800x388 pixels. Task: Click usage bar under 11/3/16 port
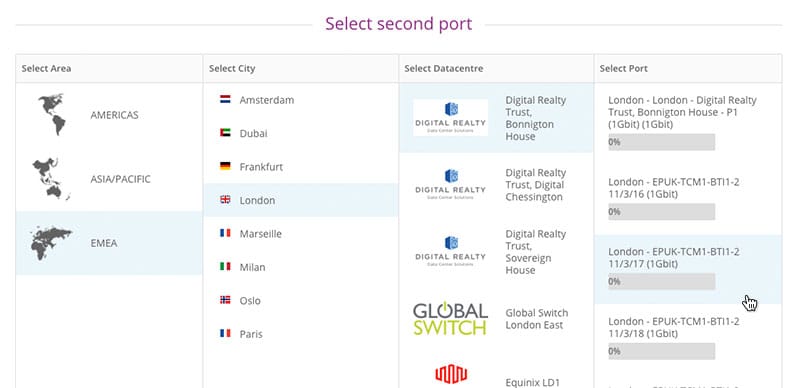661,211
